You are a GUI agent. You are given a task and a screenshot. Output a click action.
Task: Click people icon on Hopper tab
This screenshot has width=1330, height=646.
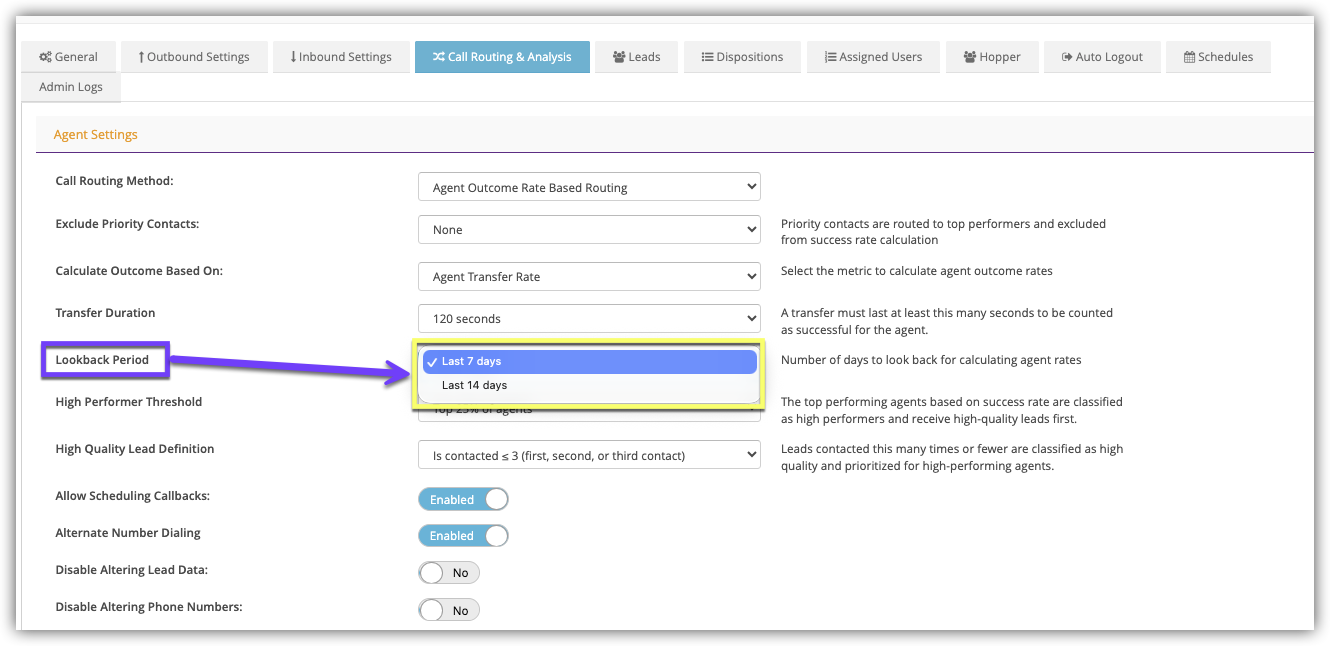point(970,57)
